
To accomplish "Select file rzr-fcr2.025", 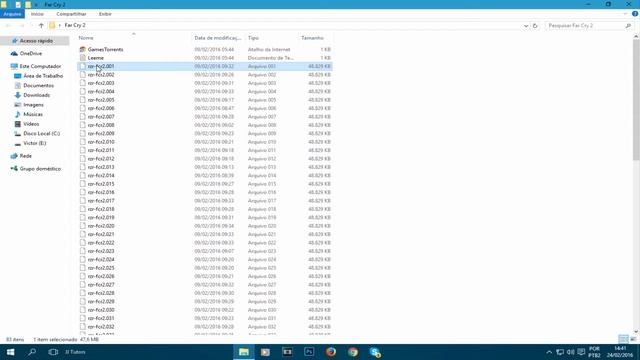I will [x=101, y=268].
